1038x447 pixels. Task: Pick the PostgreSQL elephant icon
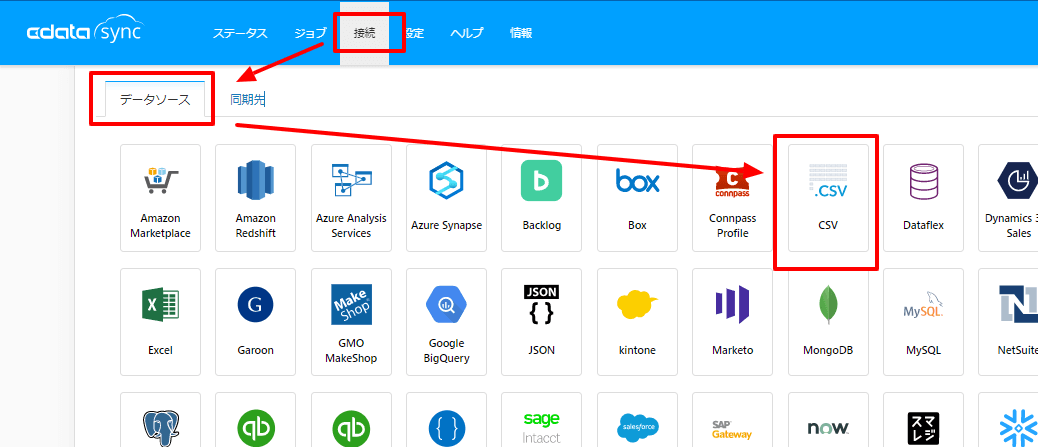[160, 428]
